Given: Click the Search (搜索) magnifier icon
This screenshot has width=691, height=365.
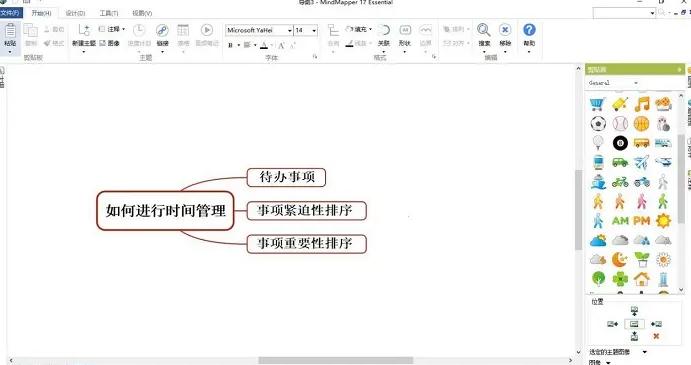Looking at the screenshot, I should (x=483, y=30).
